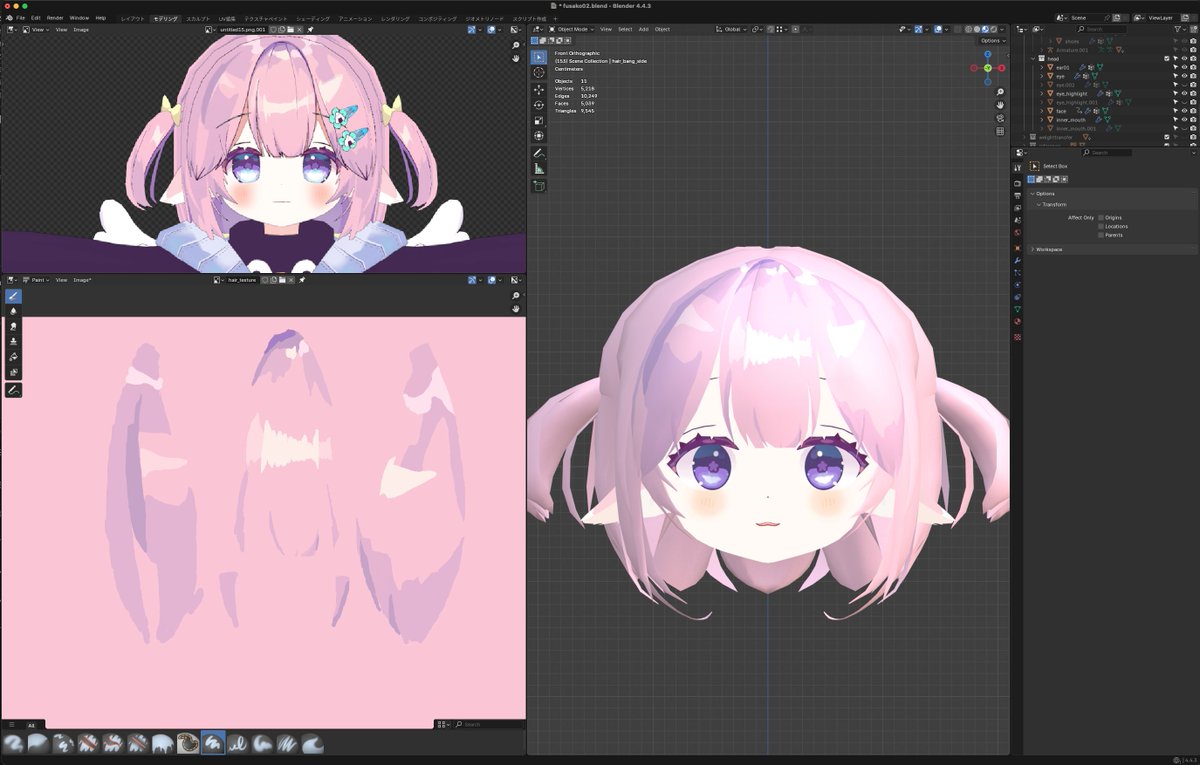Enable Affect Only Locations checkbox
Viewport: 1200px width, 765px height.
1101,226
